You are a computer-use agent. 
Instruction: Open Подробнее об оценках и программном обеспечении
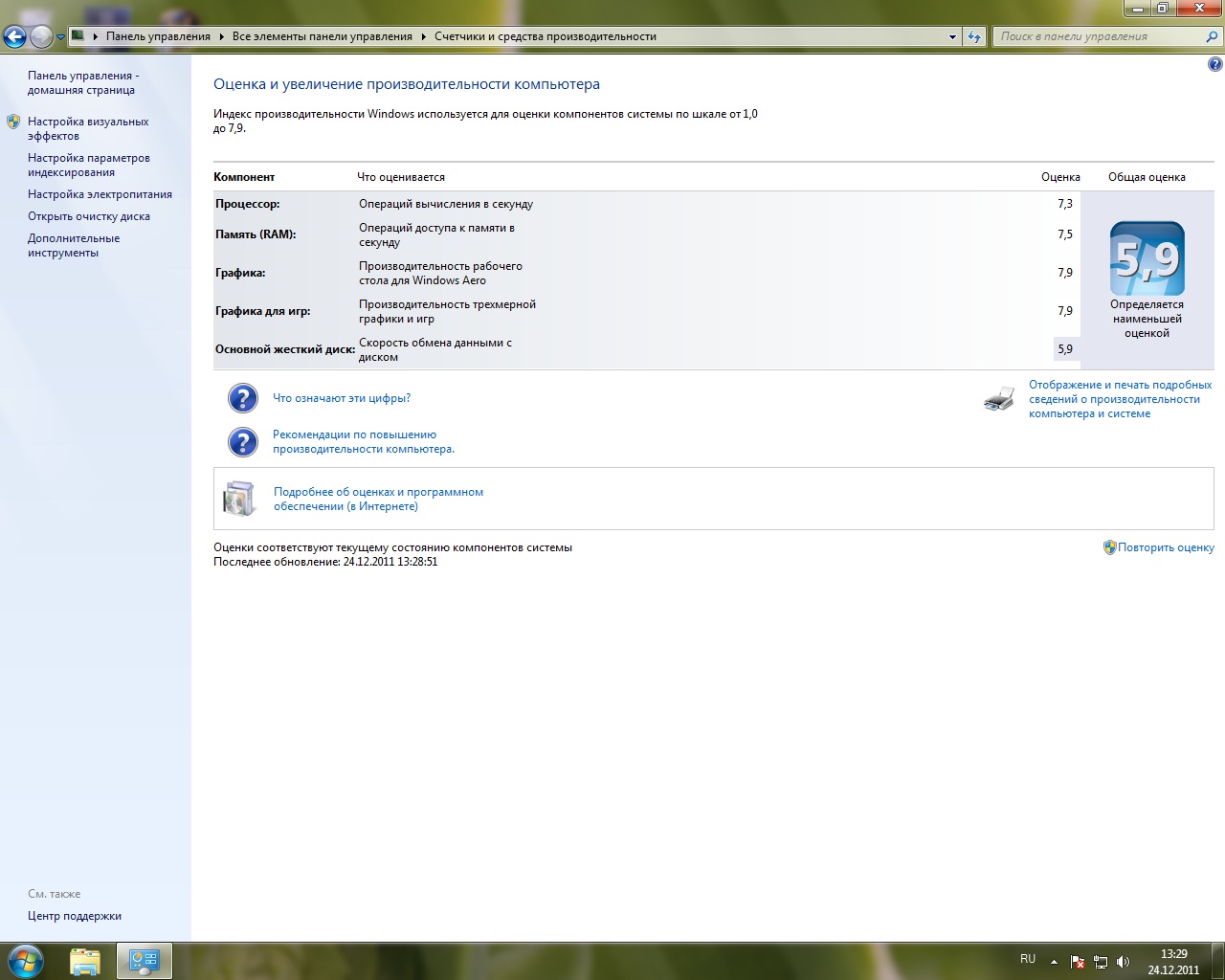378,499
